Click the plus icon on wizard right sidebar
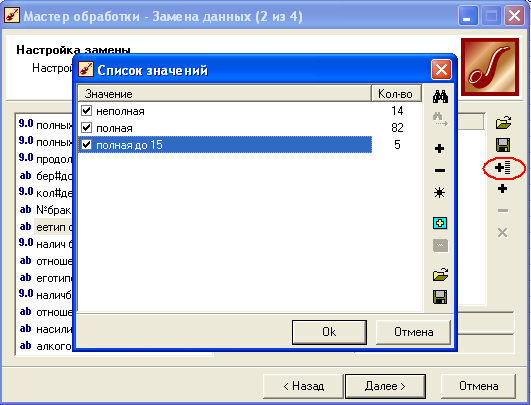This screenshot has width=531, height=405. pos(503,189)
